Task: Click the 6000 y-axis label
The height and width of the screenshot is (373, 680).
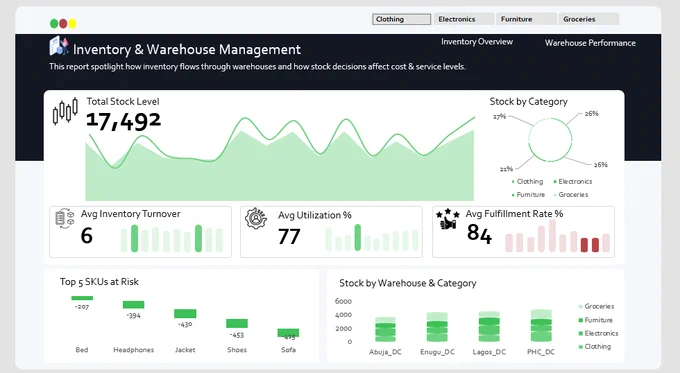Action: point(343,301)
